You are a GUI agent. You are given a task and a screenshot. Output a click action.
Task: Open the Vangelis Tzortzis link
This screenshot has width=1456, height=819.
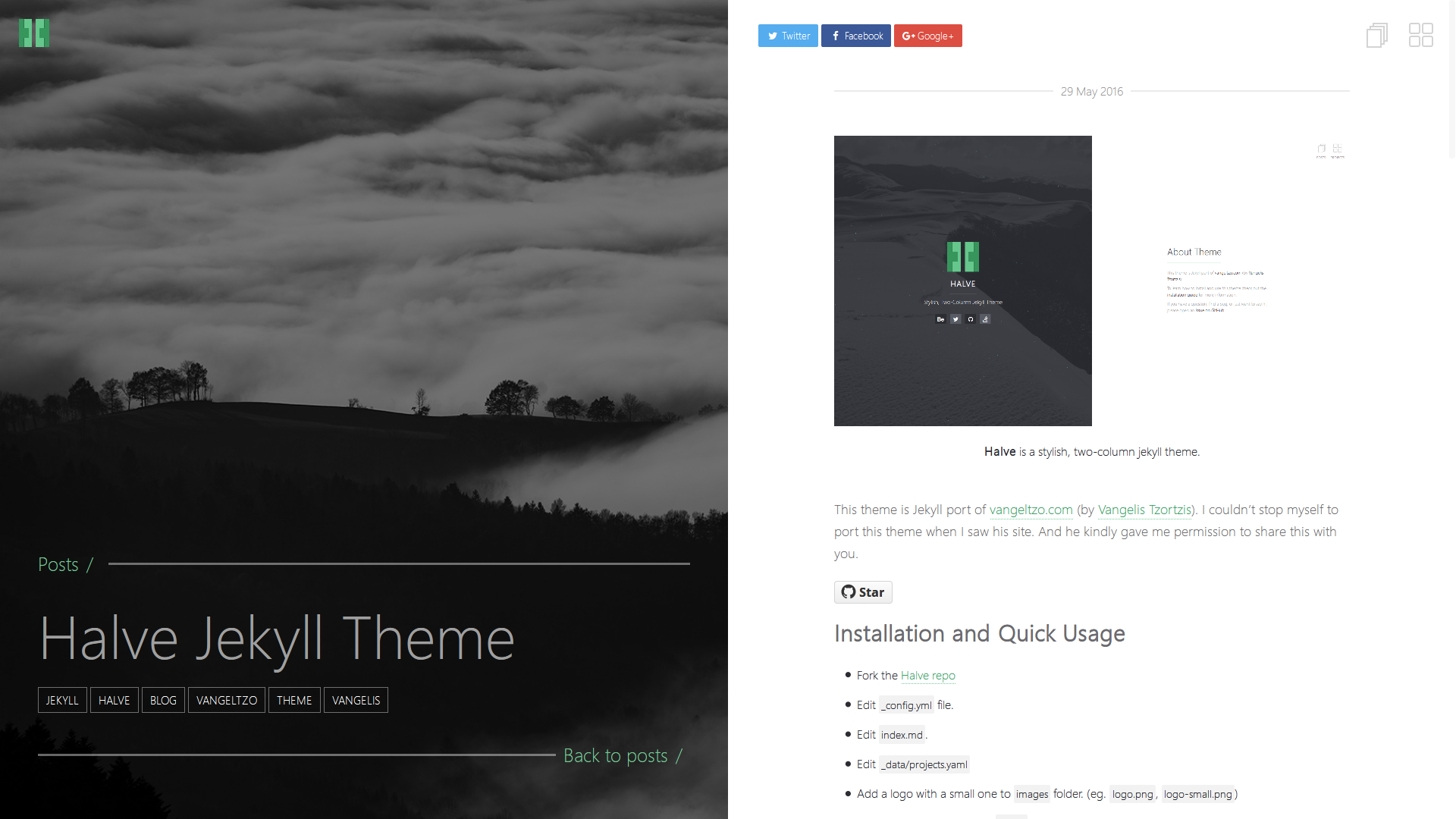[1144, 510]
